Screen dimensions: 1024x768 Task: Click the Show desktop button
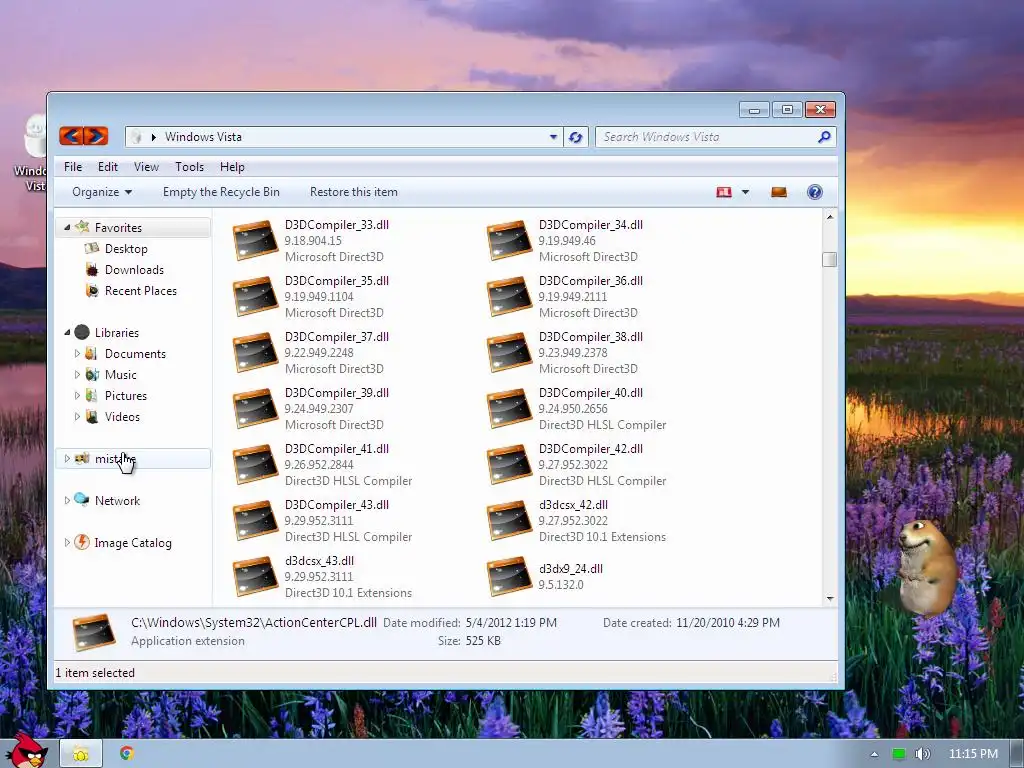(x=1016, y=754)
